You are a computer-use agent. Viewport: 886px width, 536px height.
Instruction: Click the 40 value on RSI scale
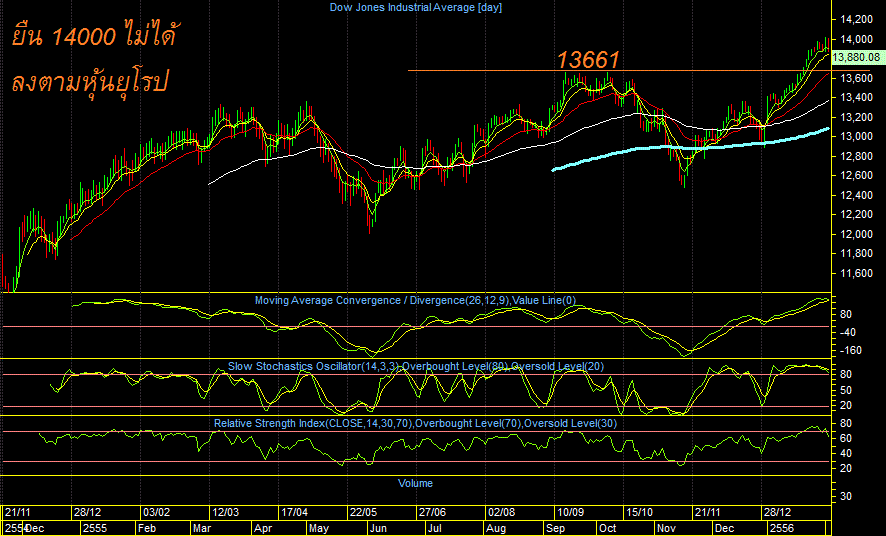click(846, 454)
